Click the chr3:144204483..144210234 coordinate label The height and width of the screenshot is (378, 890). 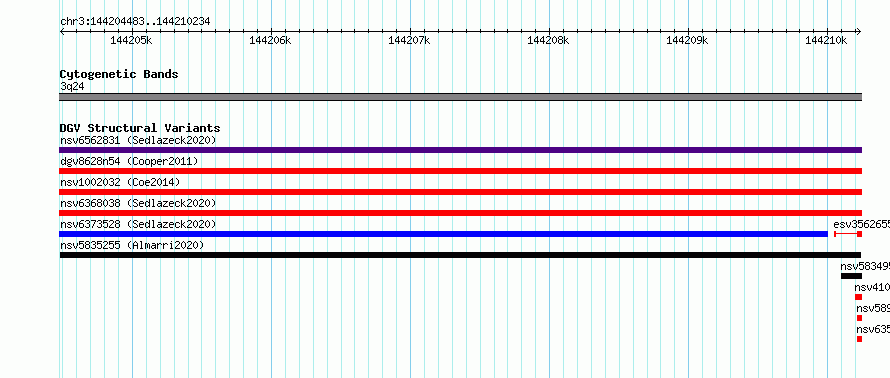[x=135, y=22]
